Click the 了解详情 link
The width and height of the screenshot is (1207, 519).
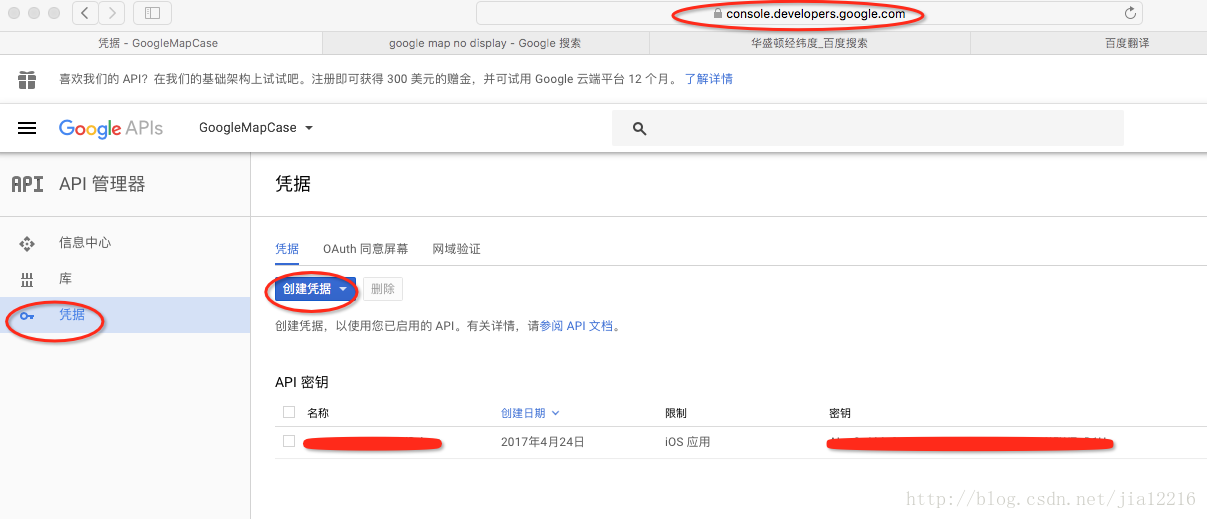[x=709, y=79]
